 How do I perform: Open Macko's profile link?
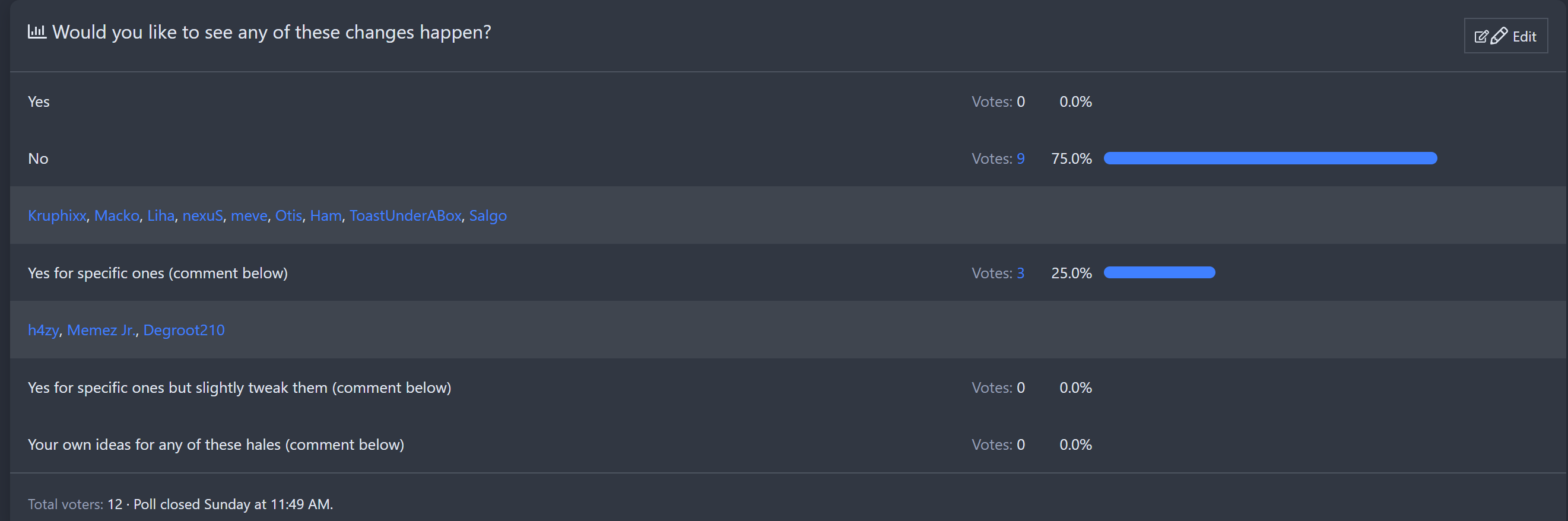[117, 215]
